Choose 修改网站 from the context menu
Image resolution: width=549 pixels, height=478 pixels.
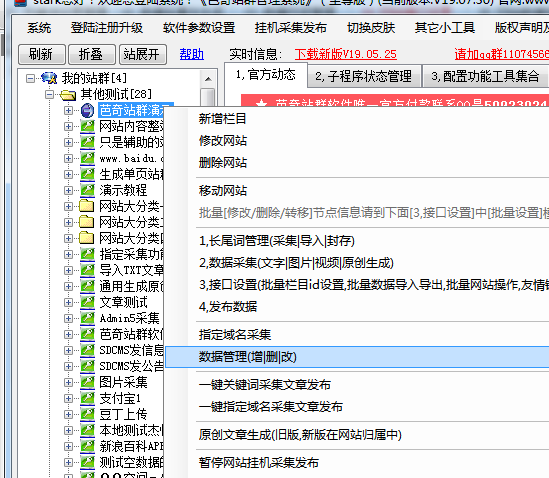coord(223,141)
